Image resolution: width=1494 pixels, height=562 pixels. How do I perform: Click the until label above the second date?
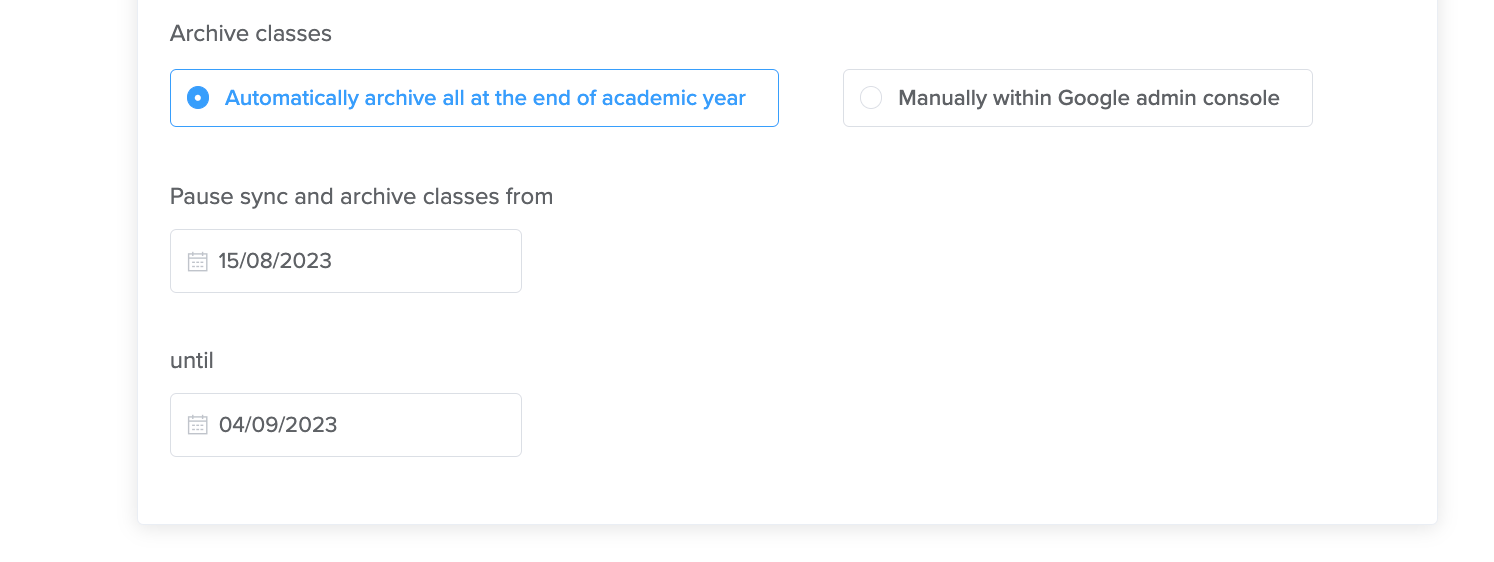pyautogui.click(x=192, y=360)
